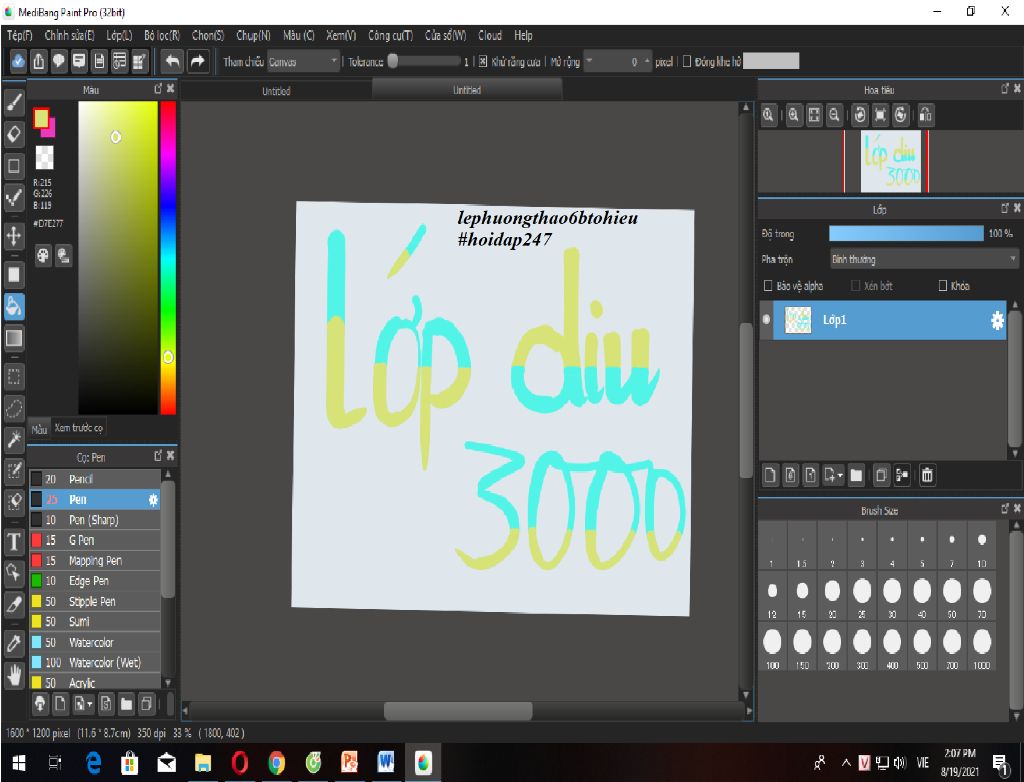The width and height of the screenshot is (1024, 782).
Task: Enable Khóa lock checkbox
Action: pos(942,285)
